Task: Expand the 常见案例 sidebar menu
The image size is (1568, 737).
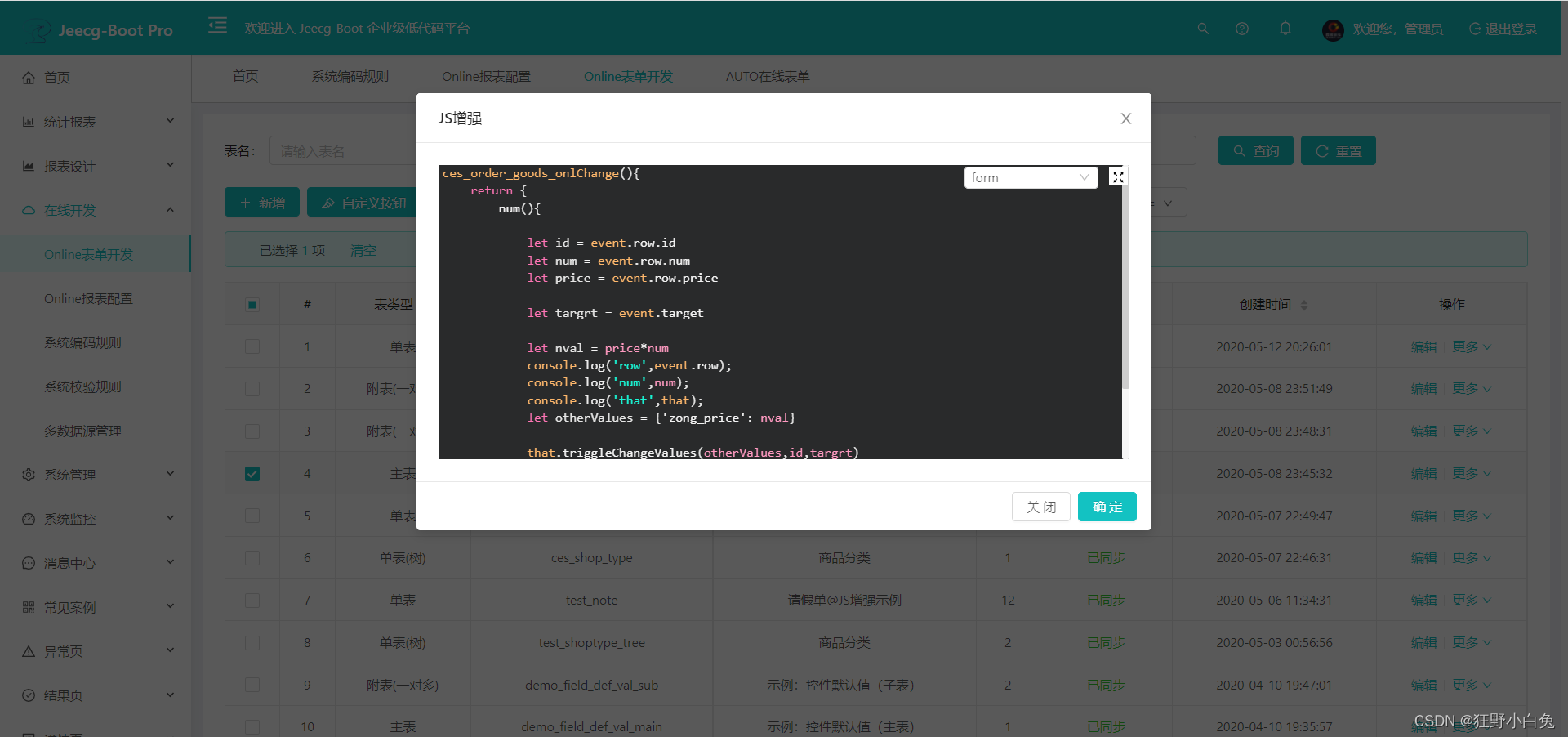Action: (96, 607)
